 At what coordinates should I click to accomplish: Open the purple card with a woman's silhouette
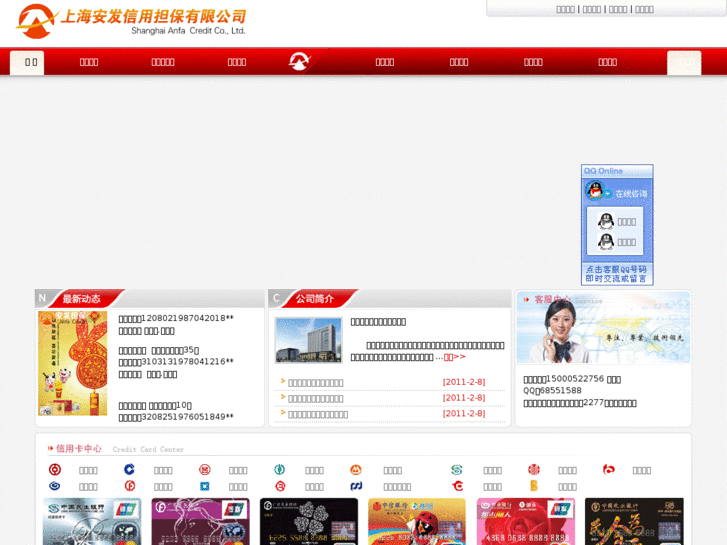[200, 521]
